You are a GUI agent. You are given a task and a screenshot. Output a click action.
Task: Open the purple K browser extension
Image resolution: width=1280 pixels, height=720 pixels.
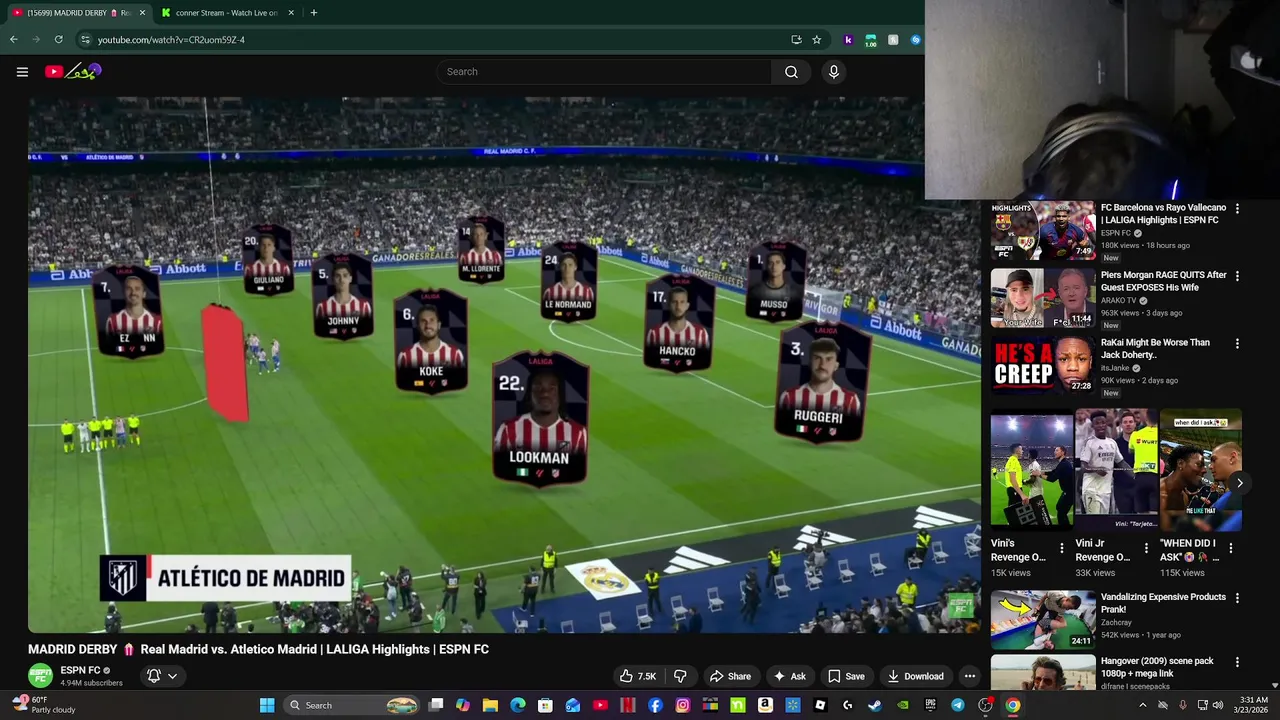coord(848,39)
